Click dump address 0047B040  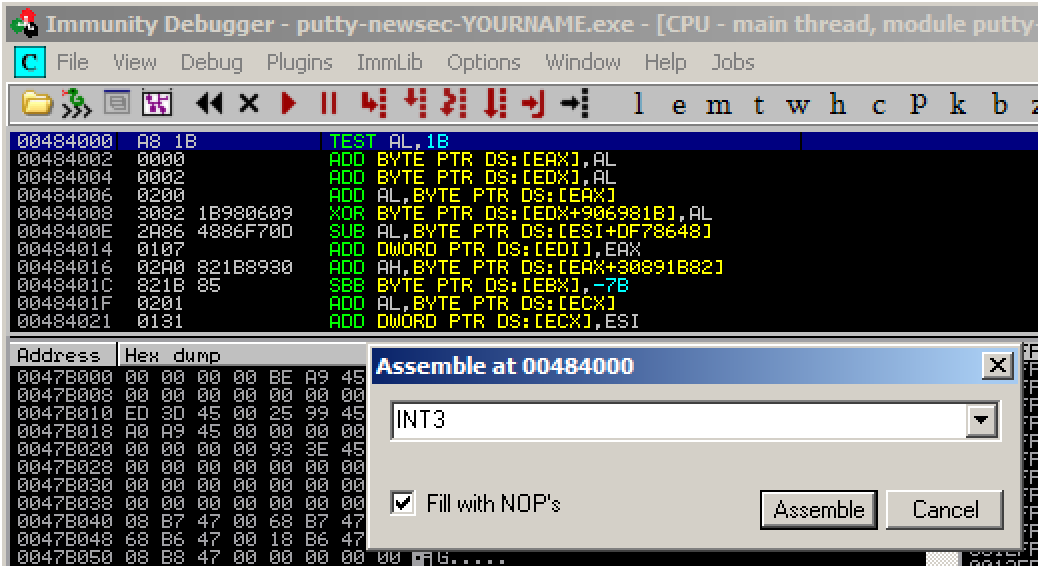coord(65,521)
